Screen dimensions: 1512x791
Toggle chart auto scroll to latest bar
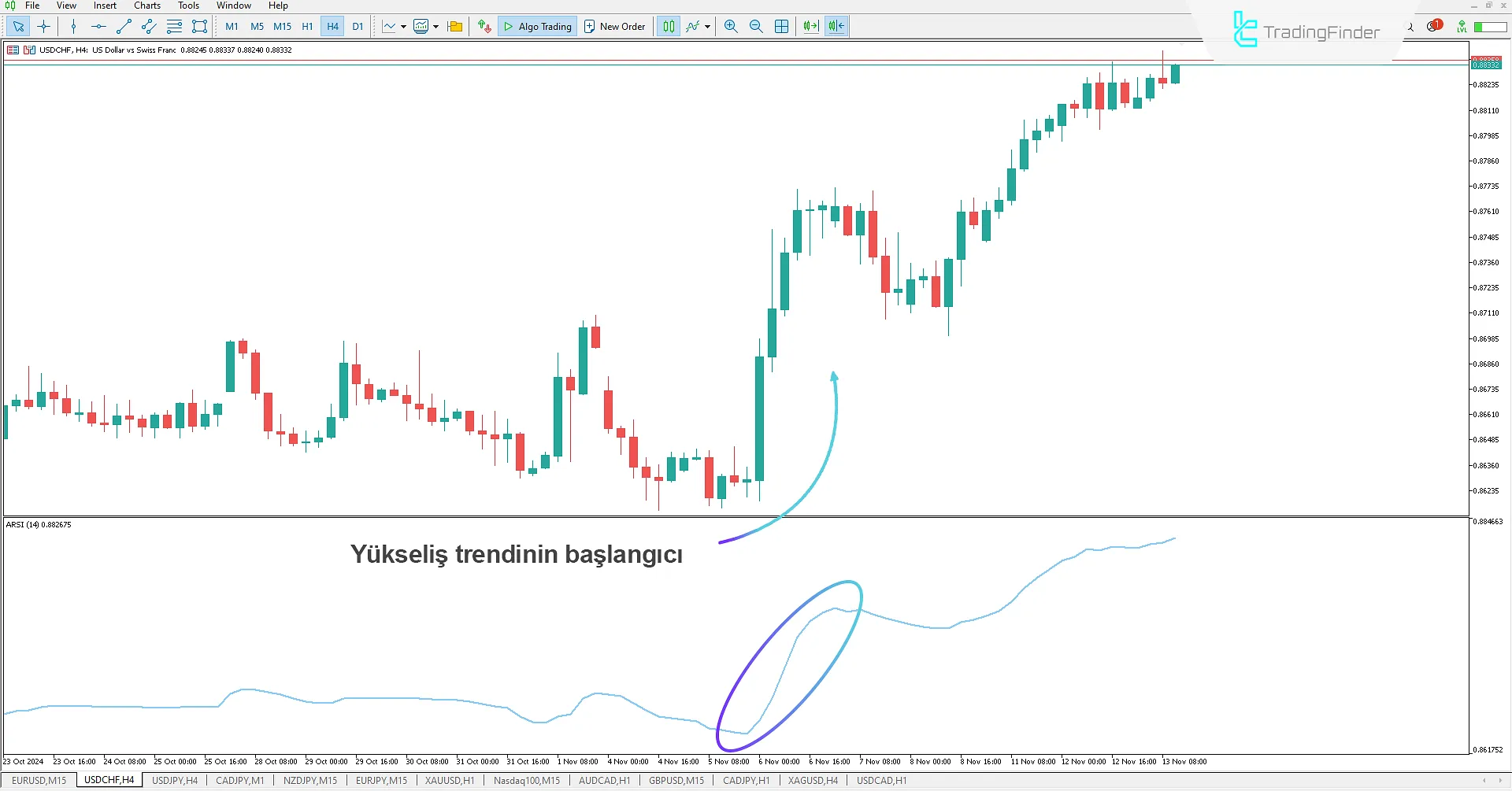tap(810, 27)
